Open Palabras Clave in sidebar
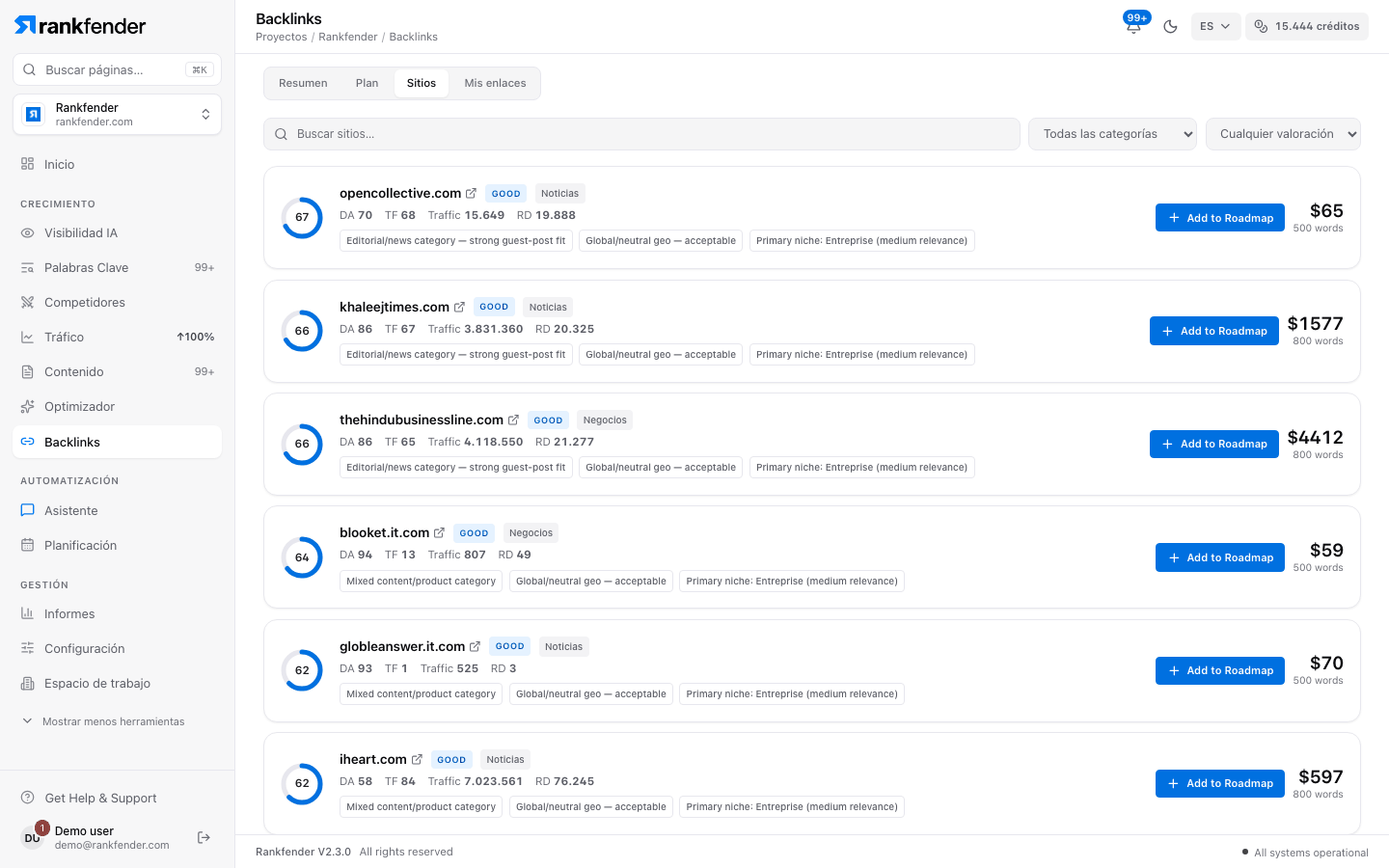Image resolution: width=1389 pixels, height=868 pixels. 117,268
